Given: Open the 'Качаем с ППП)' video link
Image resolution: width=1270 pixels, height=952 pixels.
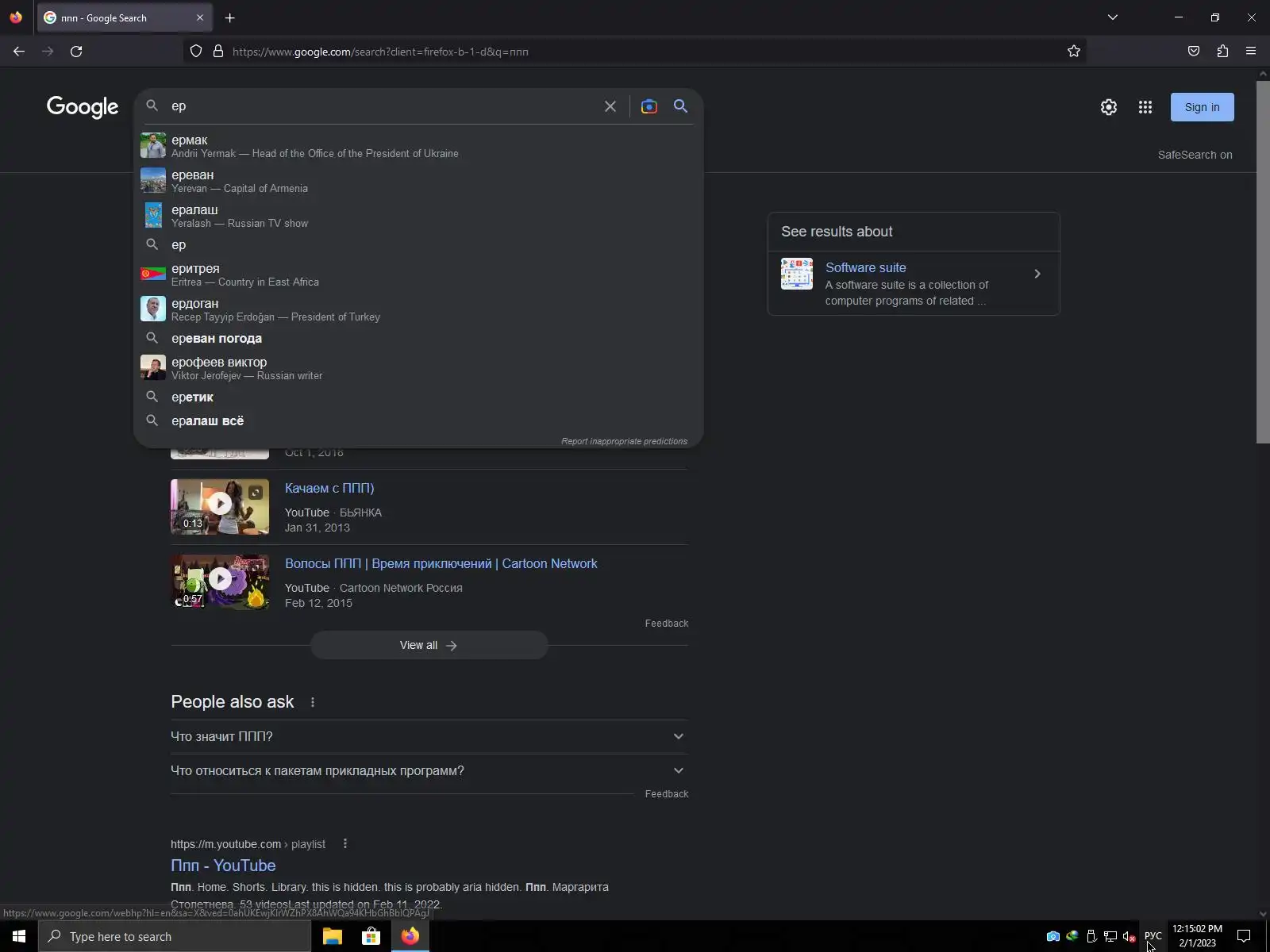Looking at the screenshot, I should click(329, 489).
